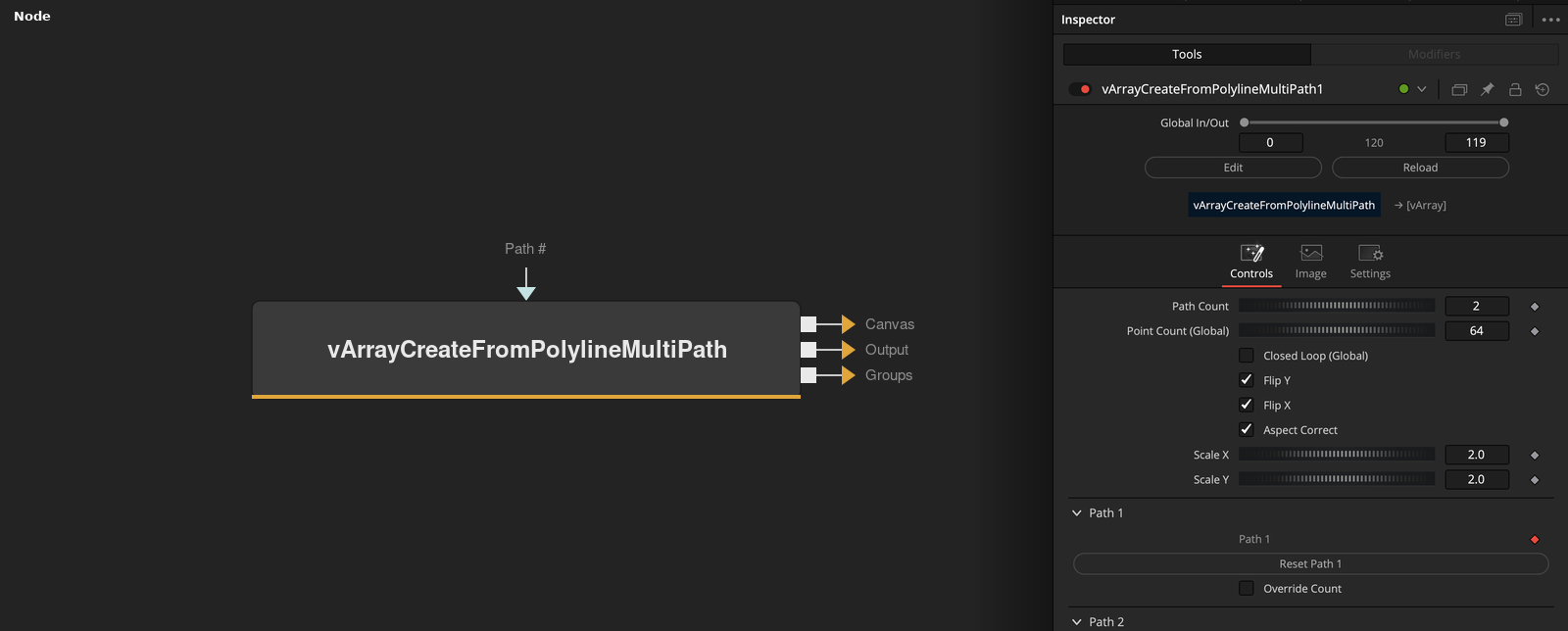Click the red Path 1 keyframe diamond

[x=1535, y=540]
